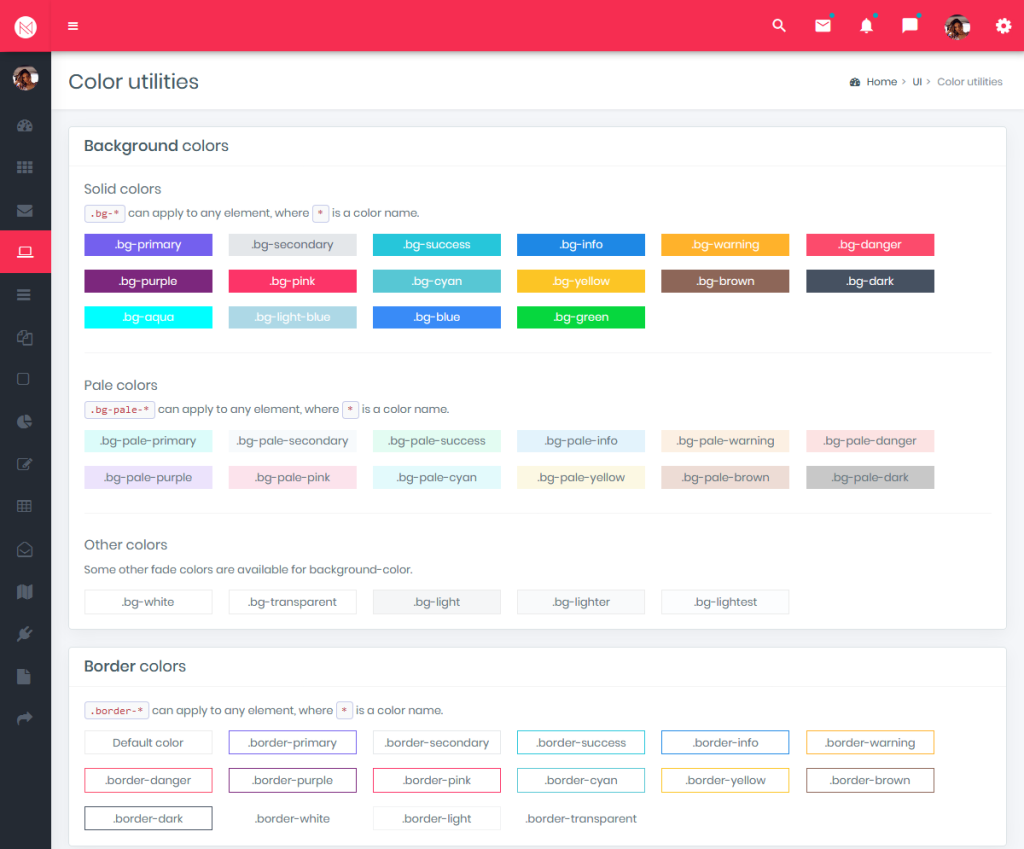
Task: Click the .border-primary button
Action: 292,742
